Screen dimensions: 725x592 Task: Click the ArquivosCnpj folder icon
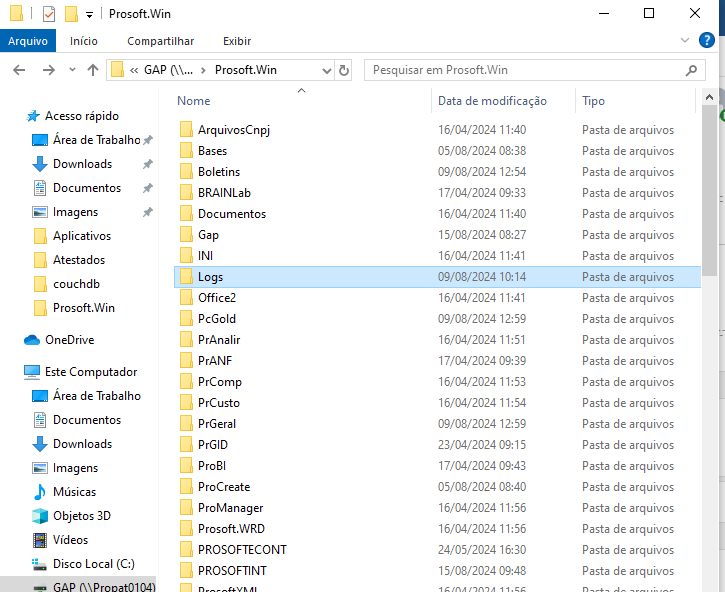coord(186,130)
